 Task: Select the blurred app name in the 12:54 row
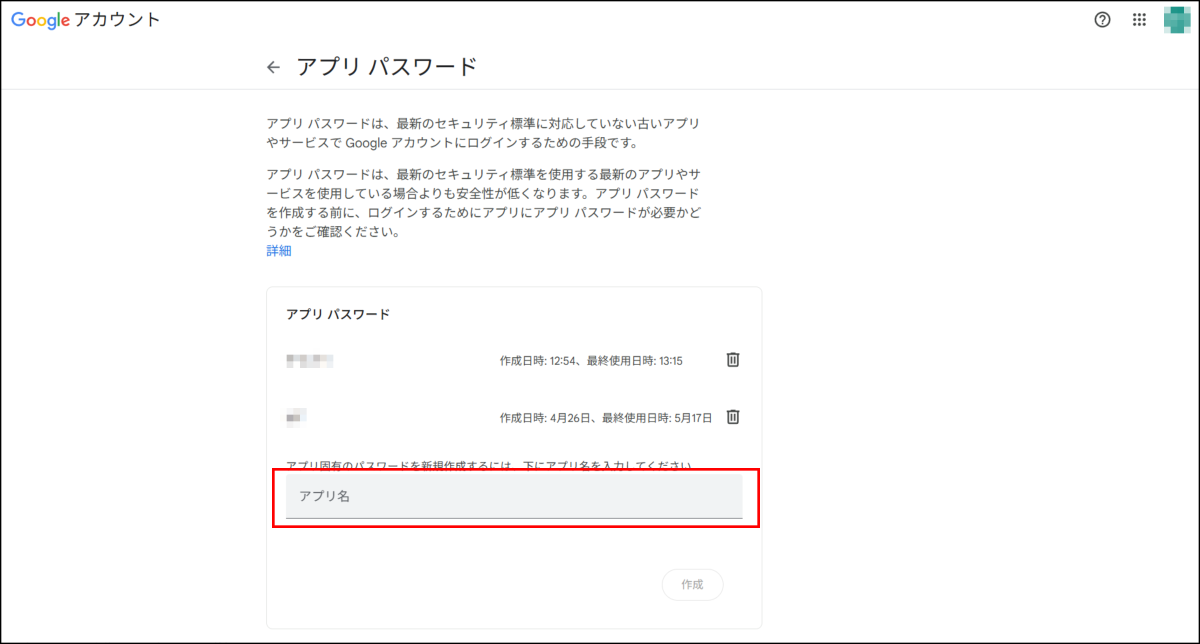coord(309,360)
